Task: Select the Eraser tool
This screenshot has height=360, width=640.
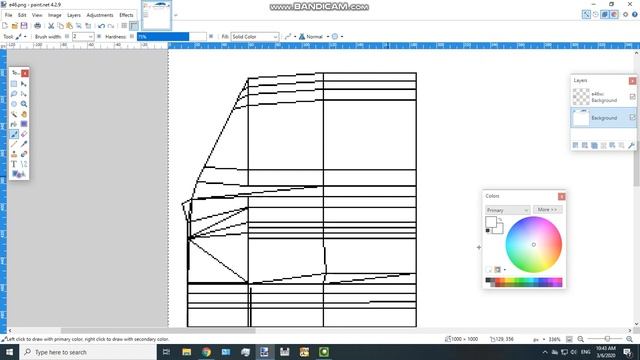Action: [24, 134]
